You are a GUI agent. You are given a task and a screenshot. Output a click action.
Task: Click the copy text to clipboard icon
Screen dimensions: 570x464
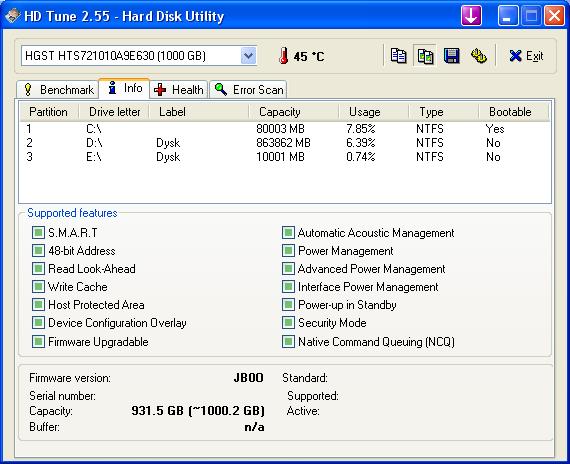[x=399, y=56]
